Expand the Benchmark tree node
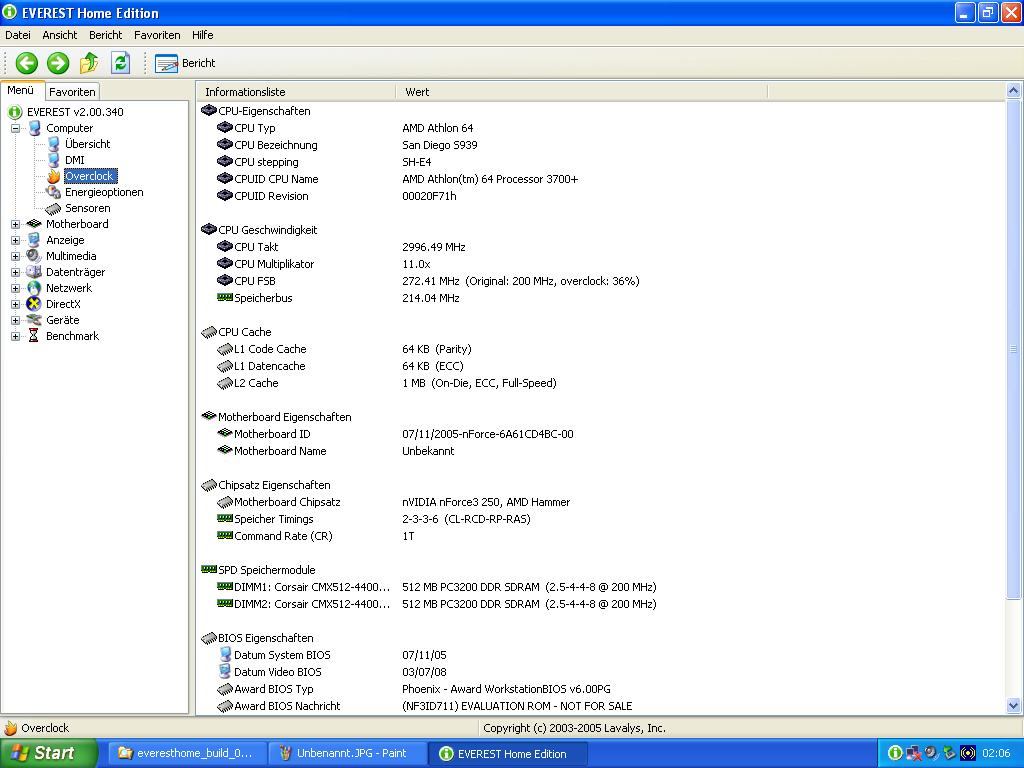The image size is (1024, 768). tap(16, 336)
